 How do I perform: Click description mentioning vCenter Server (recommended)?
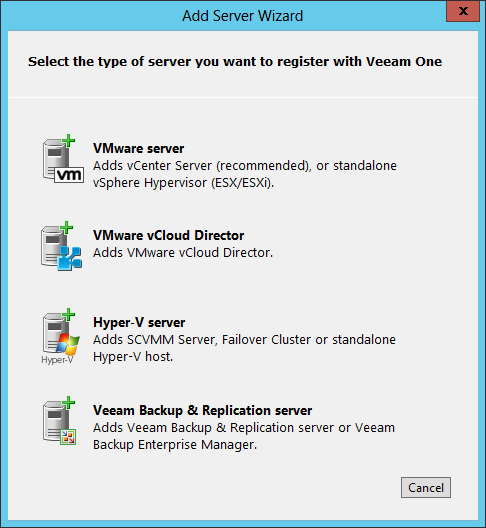(245, 166)
